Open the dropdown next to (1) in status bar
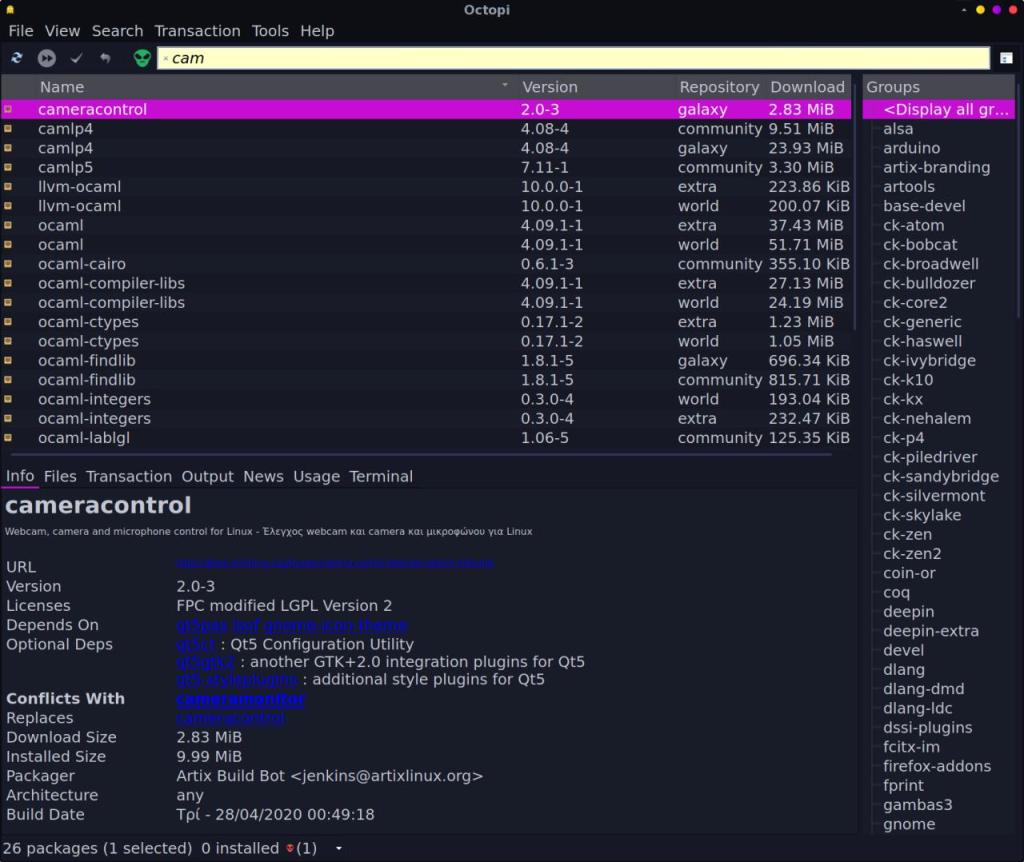This screenshot has width=1024, height=862. [x=336, y=848]
